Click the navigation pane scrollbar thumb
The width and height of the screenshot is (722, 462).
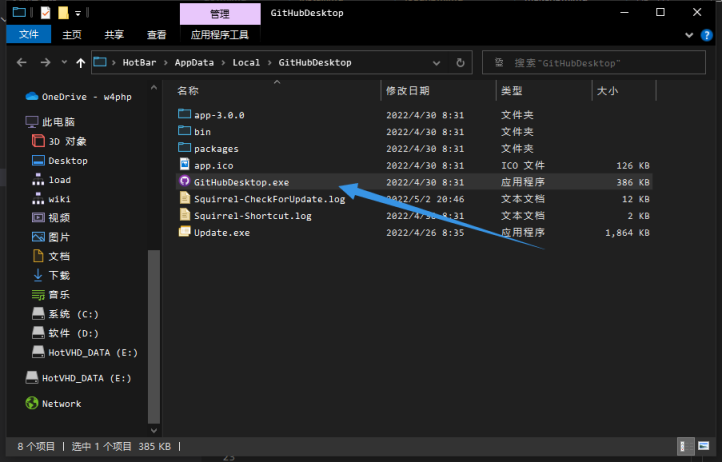[154, 337]
